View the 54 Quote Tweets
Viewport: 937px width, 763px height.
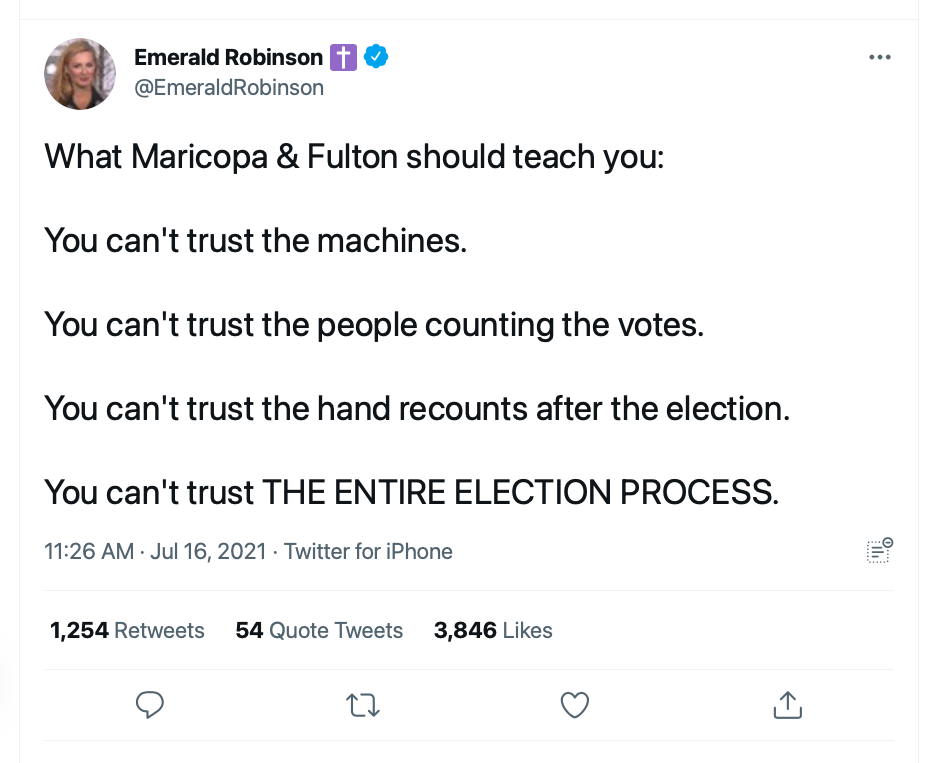[x=319, y=630]
